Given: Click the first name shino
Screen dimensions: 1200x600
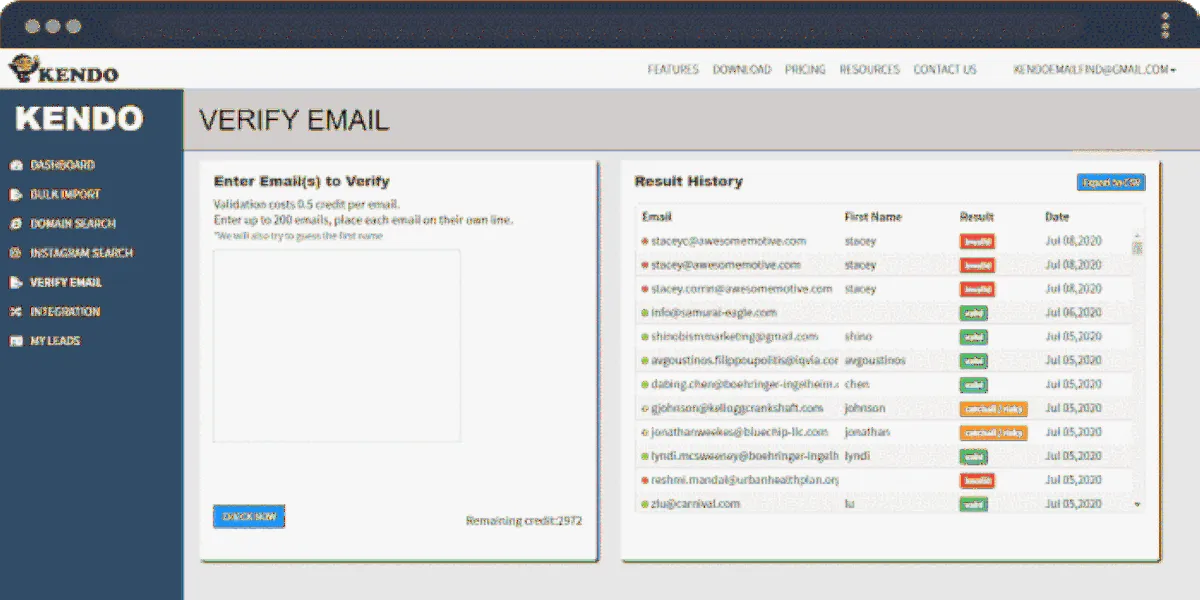Looking at the screenshot, I should [858, 337].
